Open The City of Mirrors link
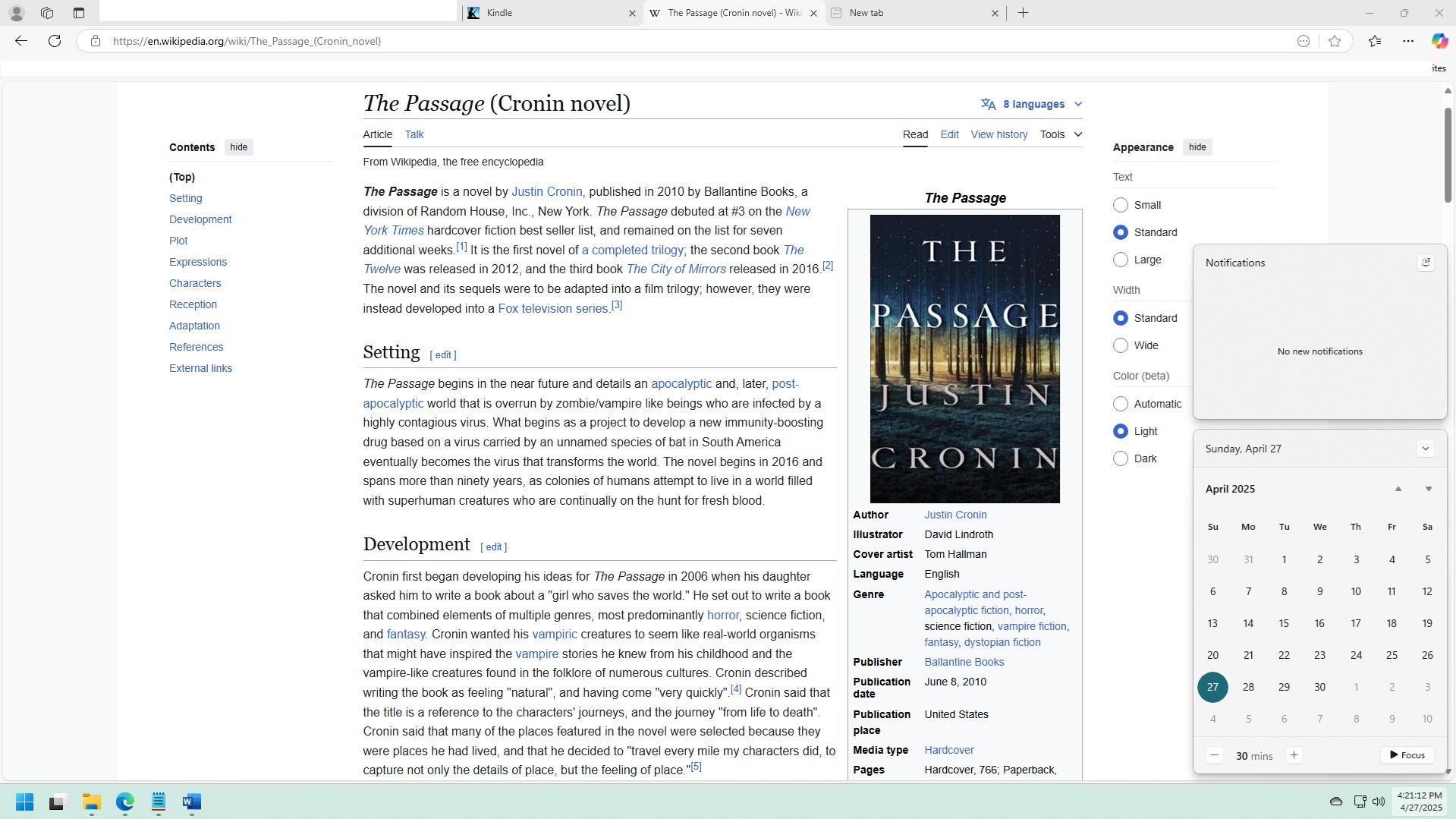 676,269
